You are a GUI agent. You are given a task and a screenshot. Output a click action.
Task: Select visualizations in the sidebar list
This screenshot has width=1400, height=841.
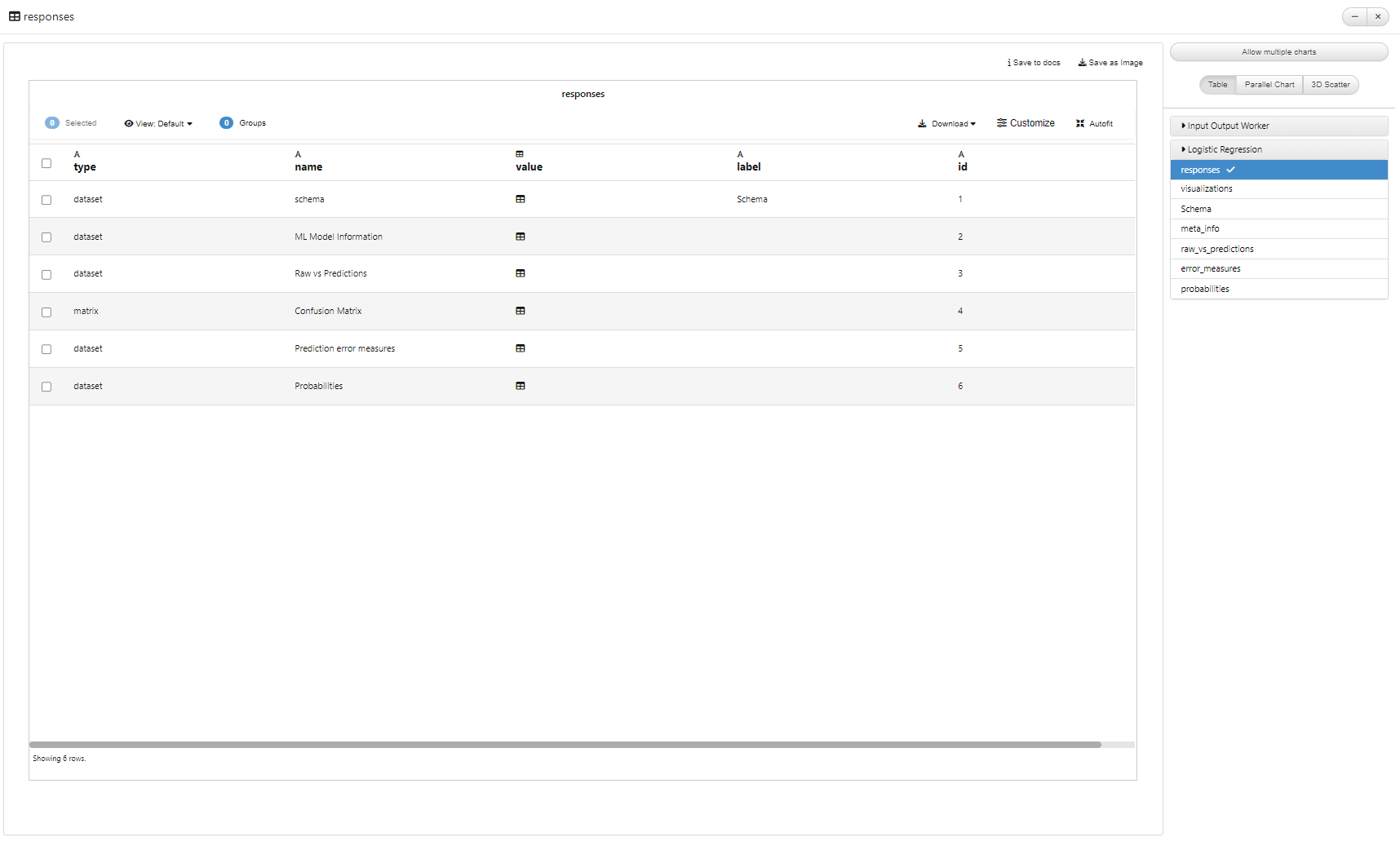click(x=1278, y=189)
